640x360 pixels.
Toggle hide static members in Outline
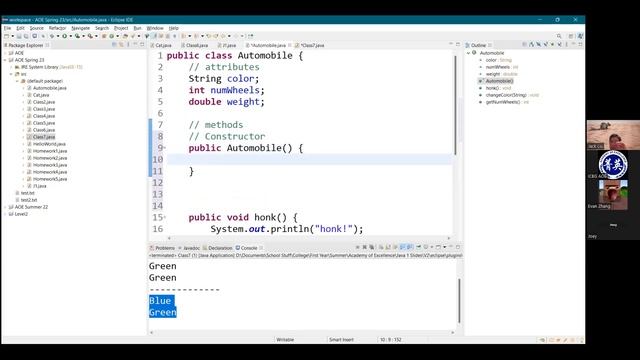pos(546,44)
